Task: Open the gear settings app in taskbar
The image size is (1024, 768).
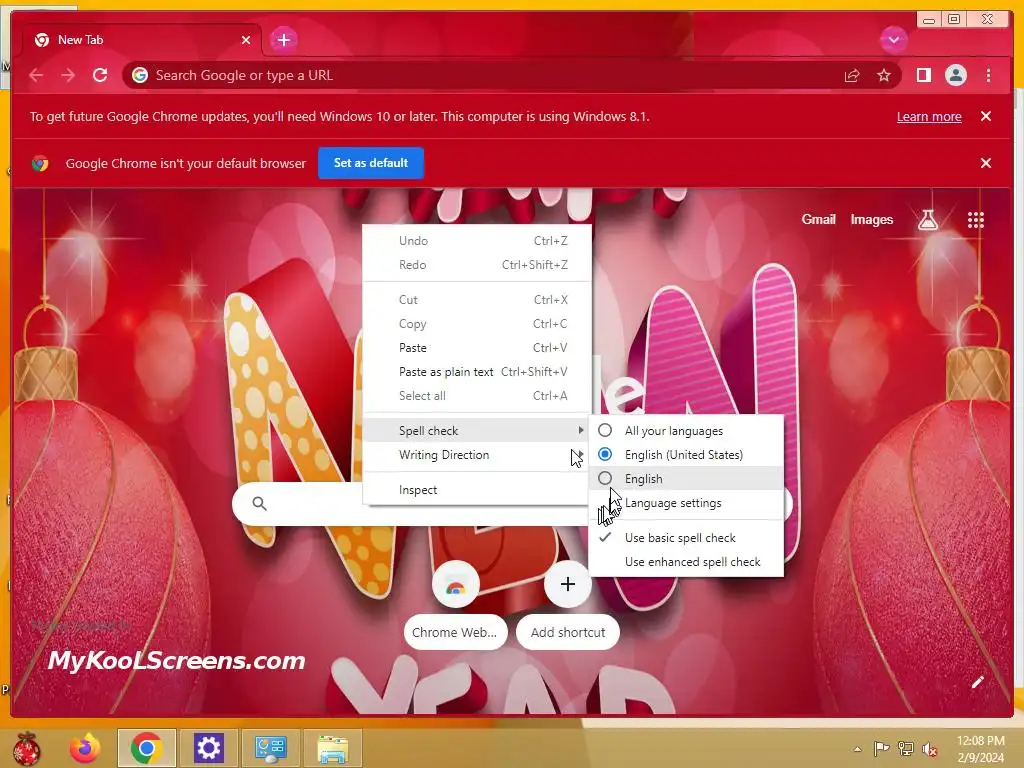Action: pyautogui.click(x=208, y=748)
